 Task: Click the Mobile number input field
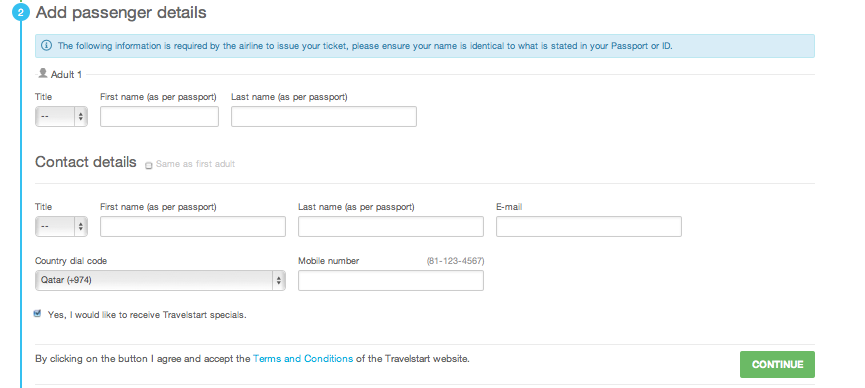(391, 280)
